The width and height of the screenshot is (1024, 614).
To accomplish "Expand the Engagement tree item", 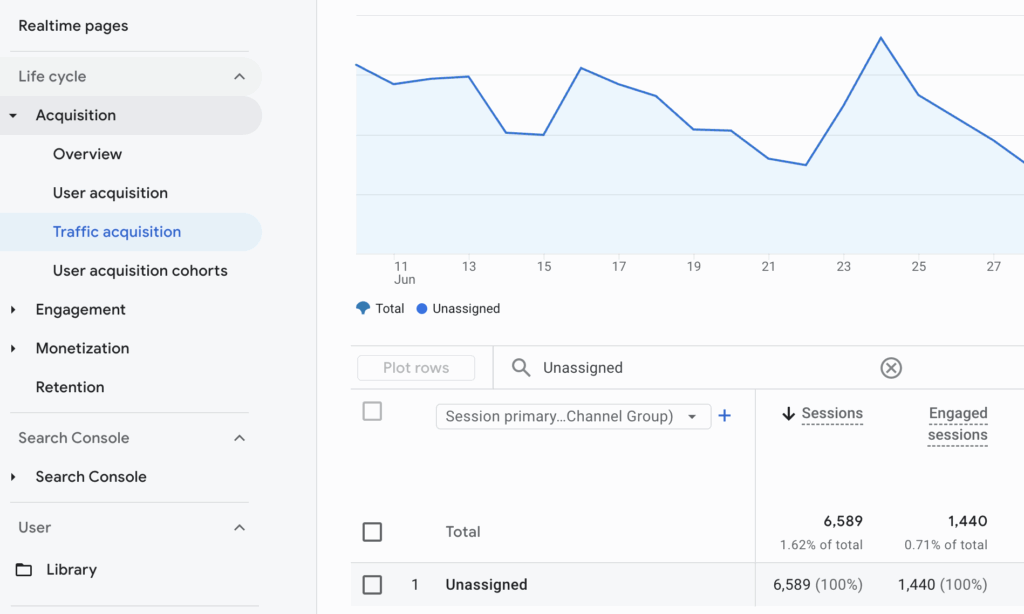I will point(13,310).
